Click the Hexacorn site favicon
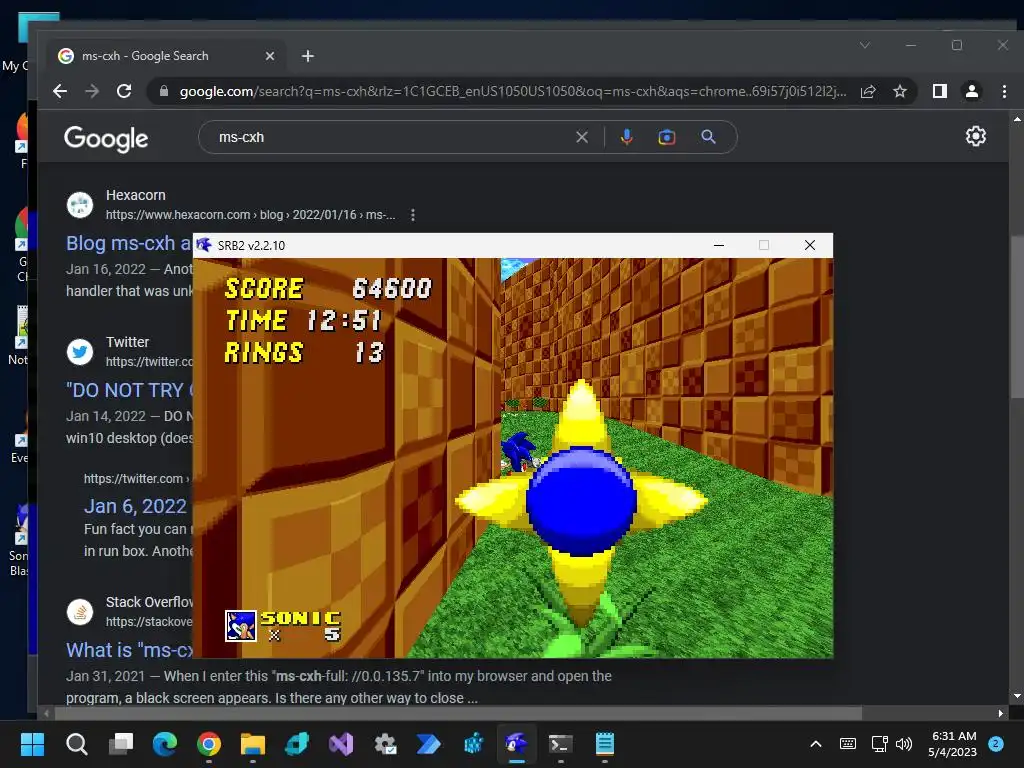The image size is (1024, 768). (80, 204)
